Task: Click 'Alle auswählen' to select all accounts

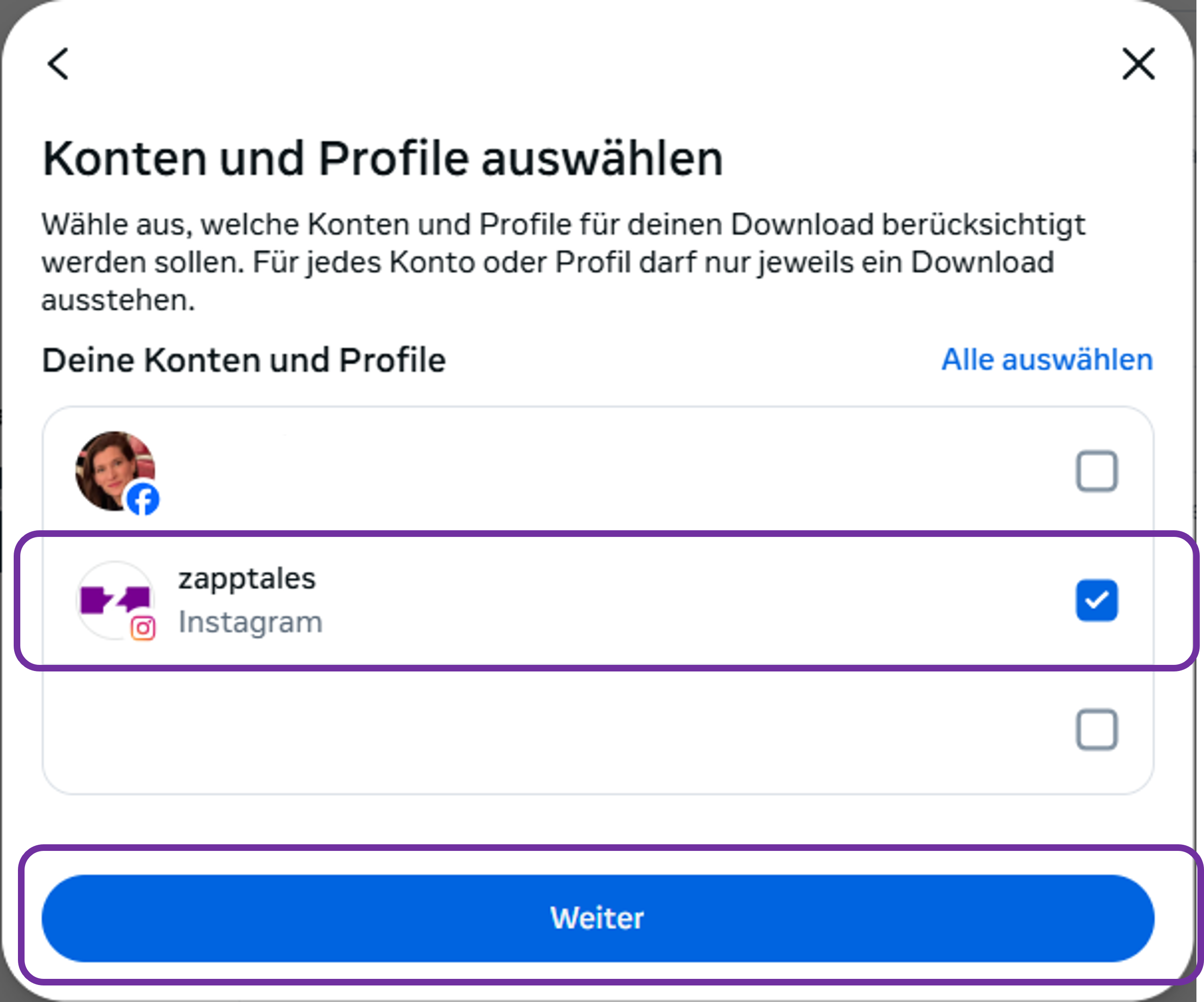Action: tap(1046, 360)
